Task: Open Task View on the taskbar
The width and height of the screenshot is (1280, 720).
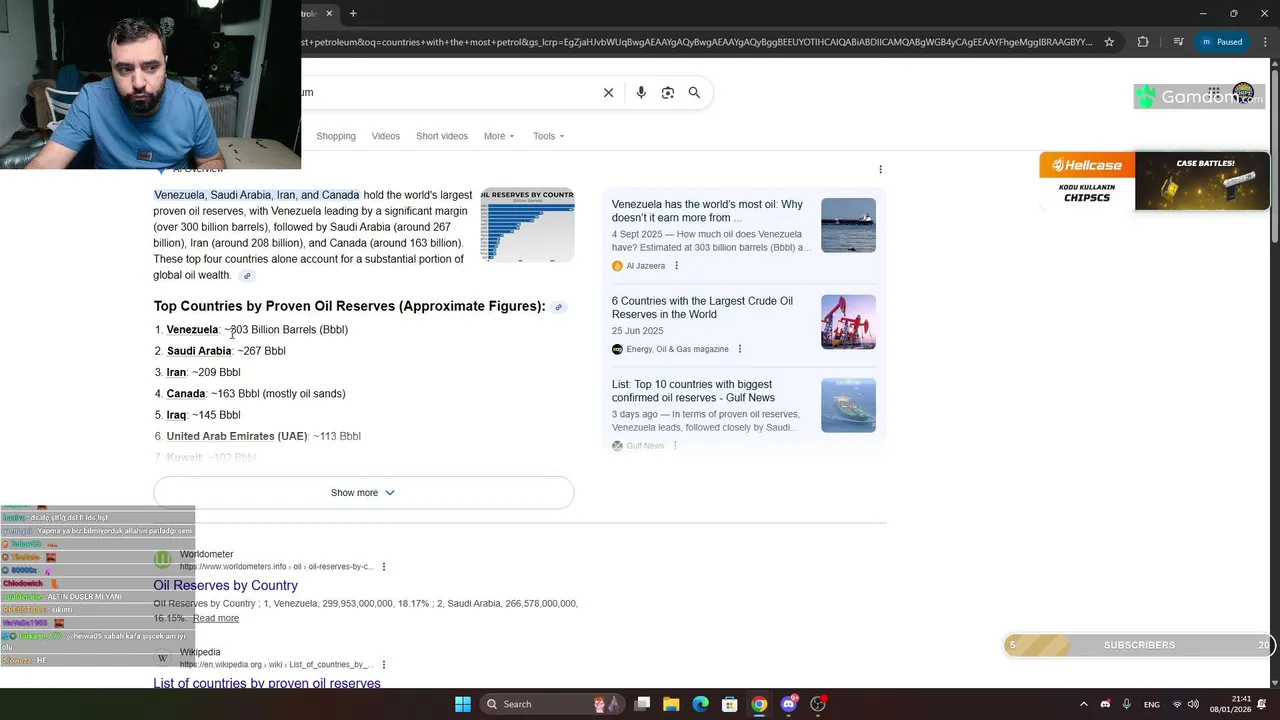Action: 642,704
